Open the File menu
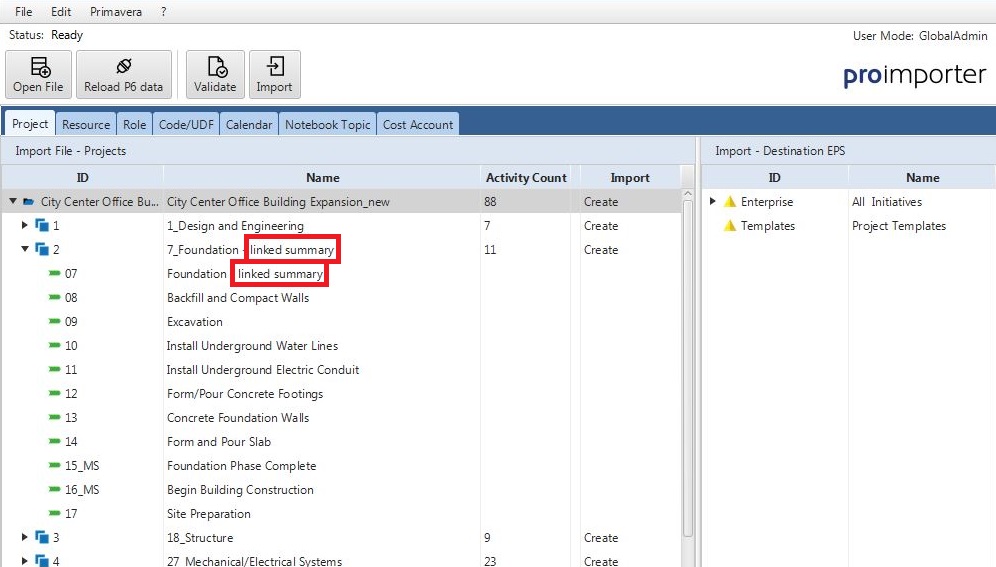The height and width of the screenshot is (567, 996). pyautogui.click(x=24, y=11)
